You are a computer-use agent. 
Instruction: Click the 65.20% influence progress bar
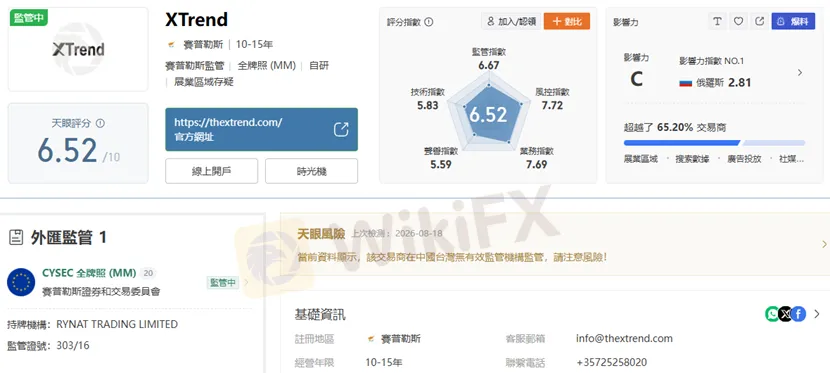715,143
